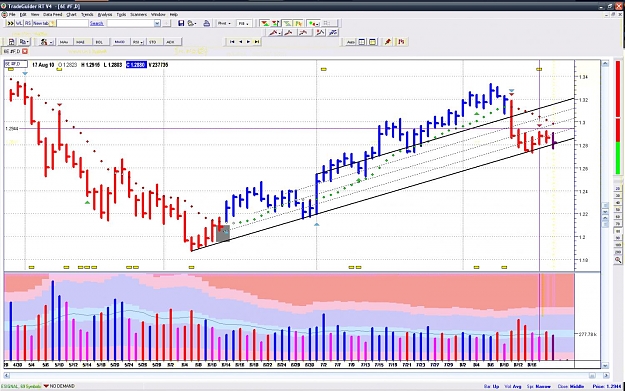This screenshot has height=391, width=625.
Task: Click the blue trend channel icon
Action: pyautogui.click(x=333, y=33)
